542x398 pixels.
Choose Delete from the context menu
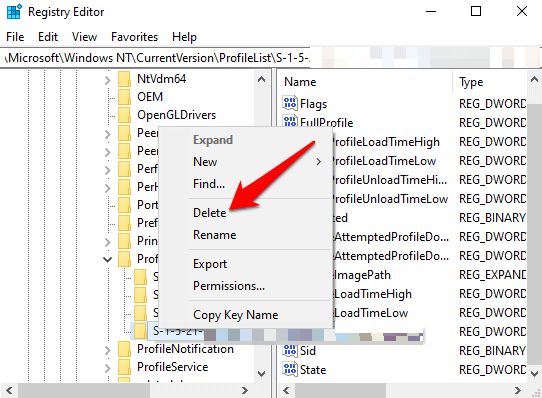click(x=209, y=213)
